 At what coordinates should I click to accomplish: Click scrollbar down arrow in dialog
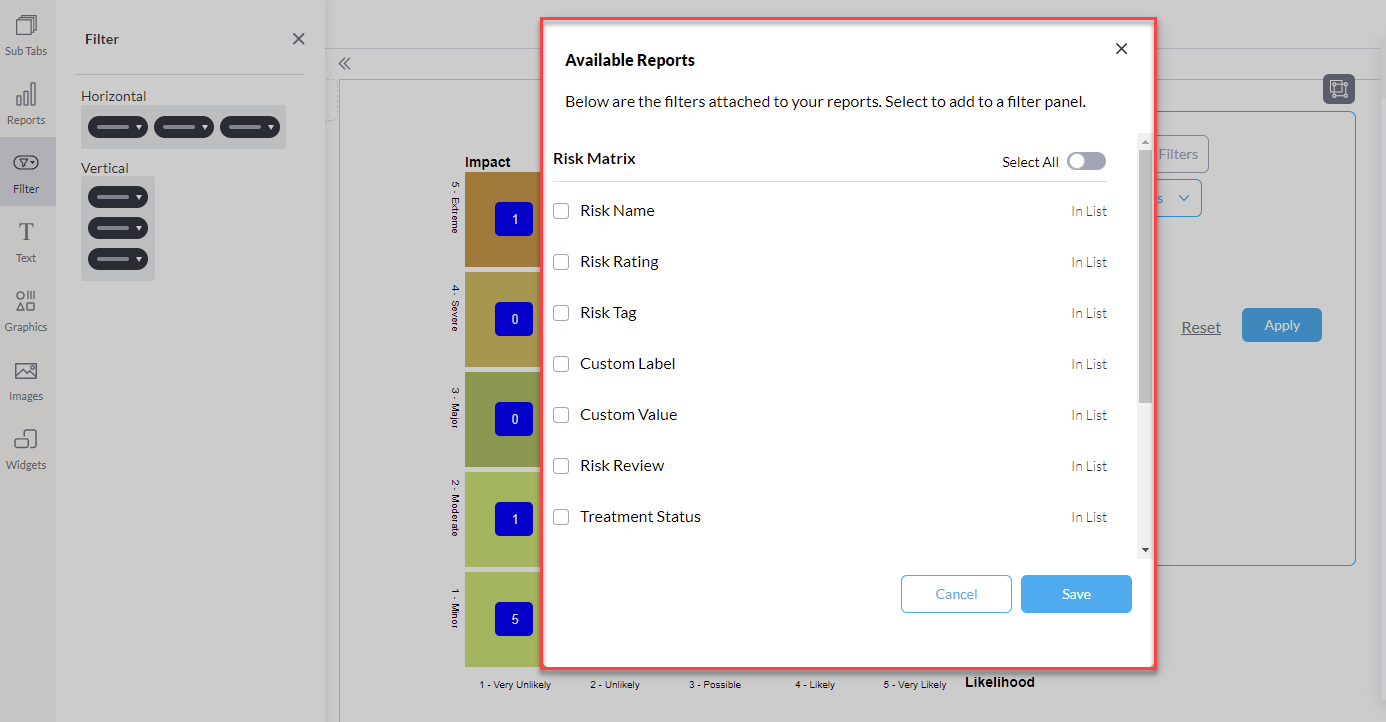(x=1145, y=550)
